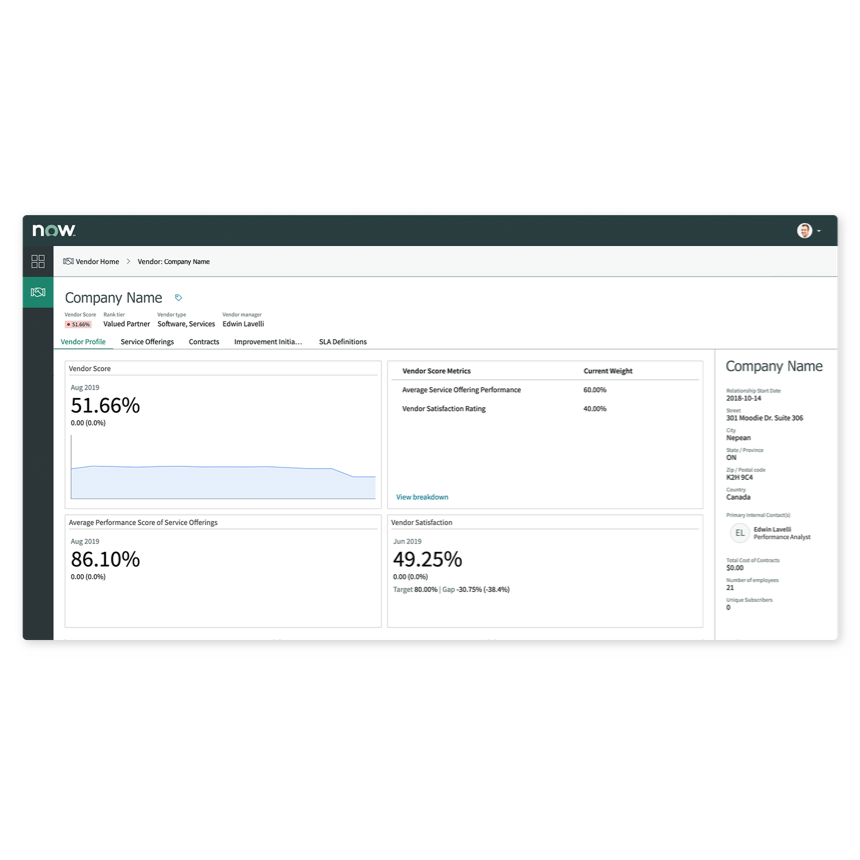Click Vendor Home in the breadcrumb trail
860x860 pixels.
[x=96, y=261]
